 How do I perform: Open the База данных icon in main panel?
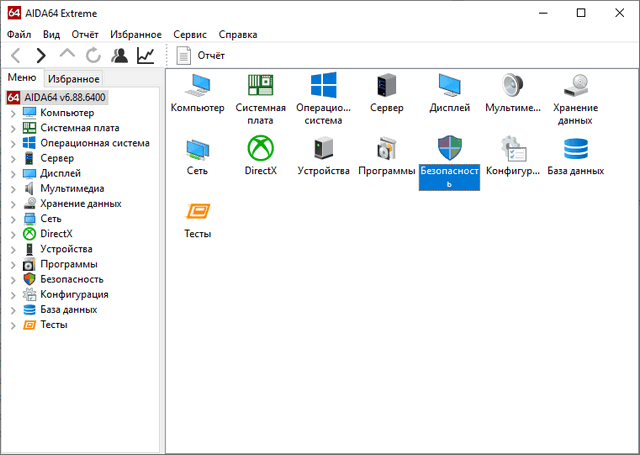click(x=575, y=149)
